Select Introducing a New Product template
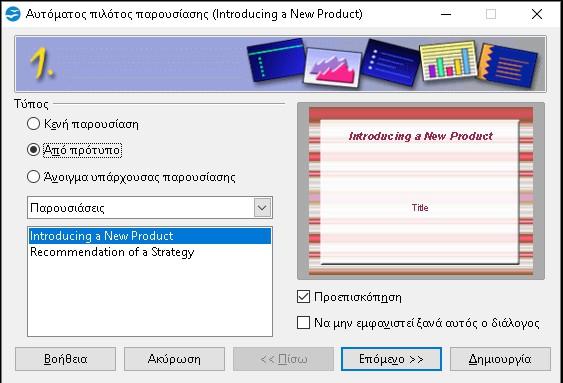 [x=150, y=236]
